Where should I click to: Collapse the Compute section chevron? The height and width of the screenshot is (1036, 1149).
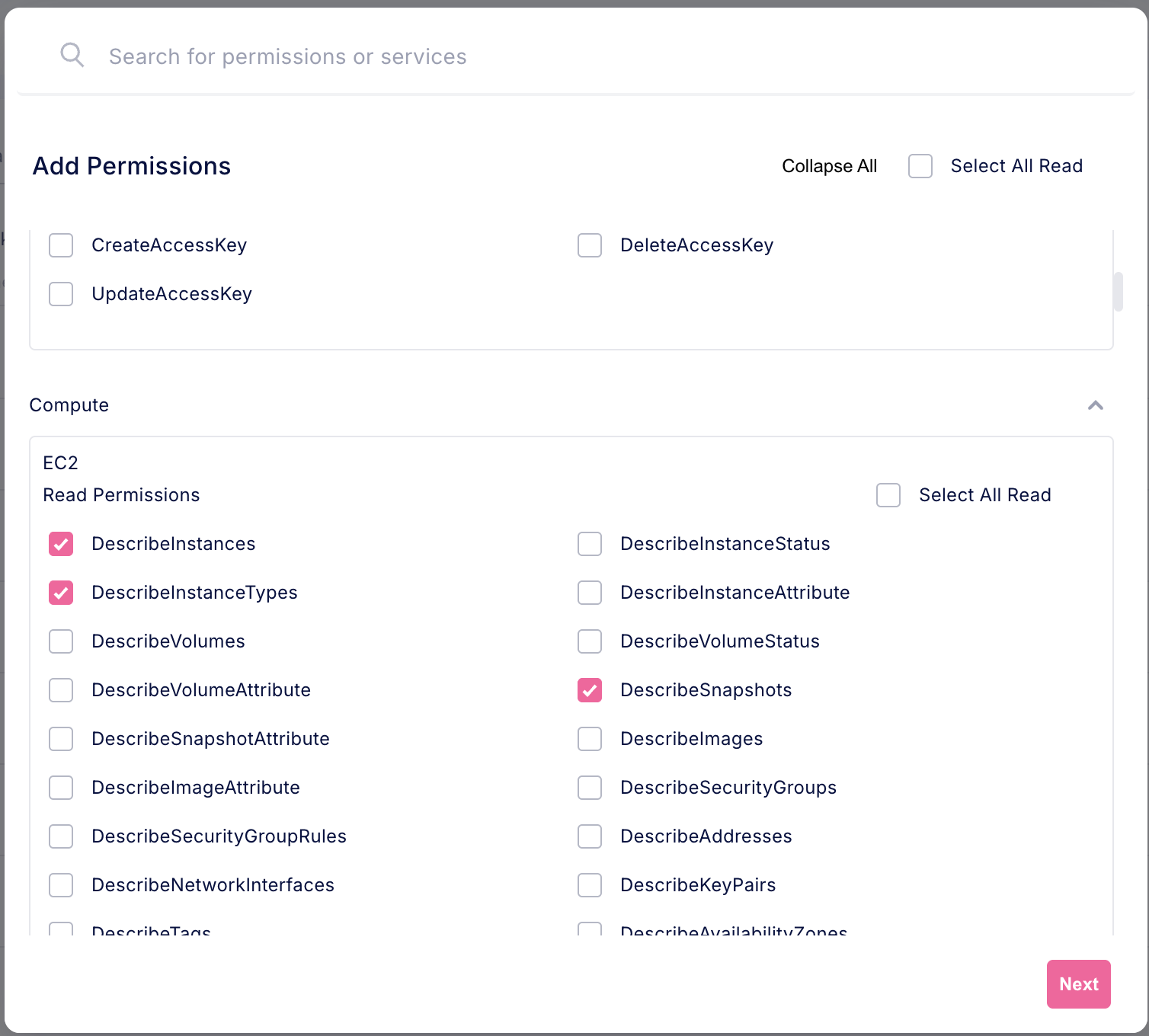(1095, 405)
